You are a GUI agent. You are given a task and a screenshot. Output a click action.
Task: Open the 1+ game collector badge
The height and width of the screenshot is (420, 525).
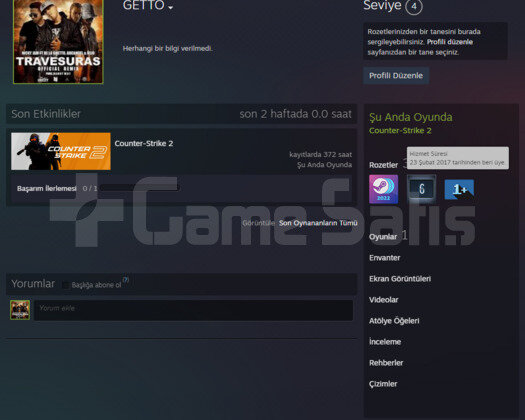459,190
